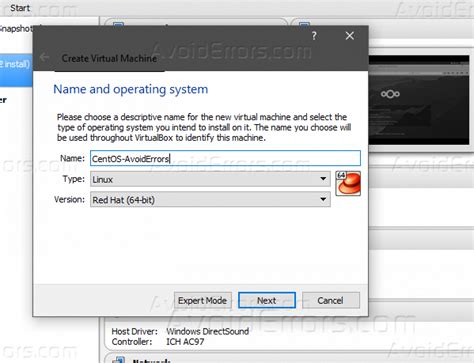The width and height of the screenshot is (474, 363).
Task: Select the highlighted VM entry in the sidebar
Action: 16,69
